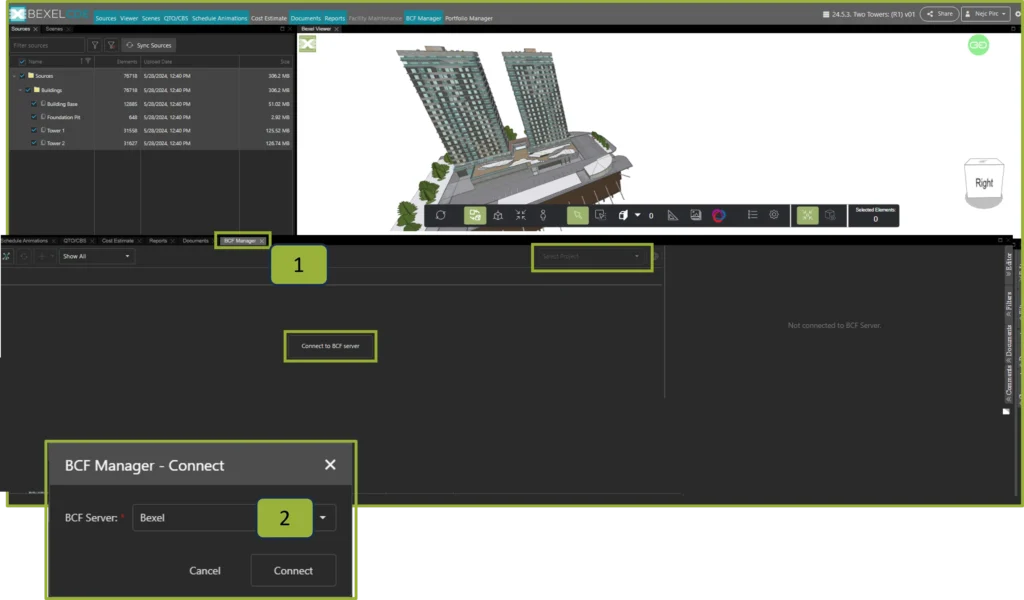The image size is (1024, 600).
Task: Select the highlighted green selection cursor tool
Action: 577,215
